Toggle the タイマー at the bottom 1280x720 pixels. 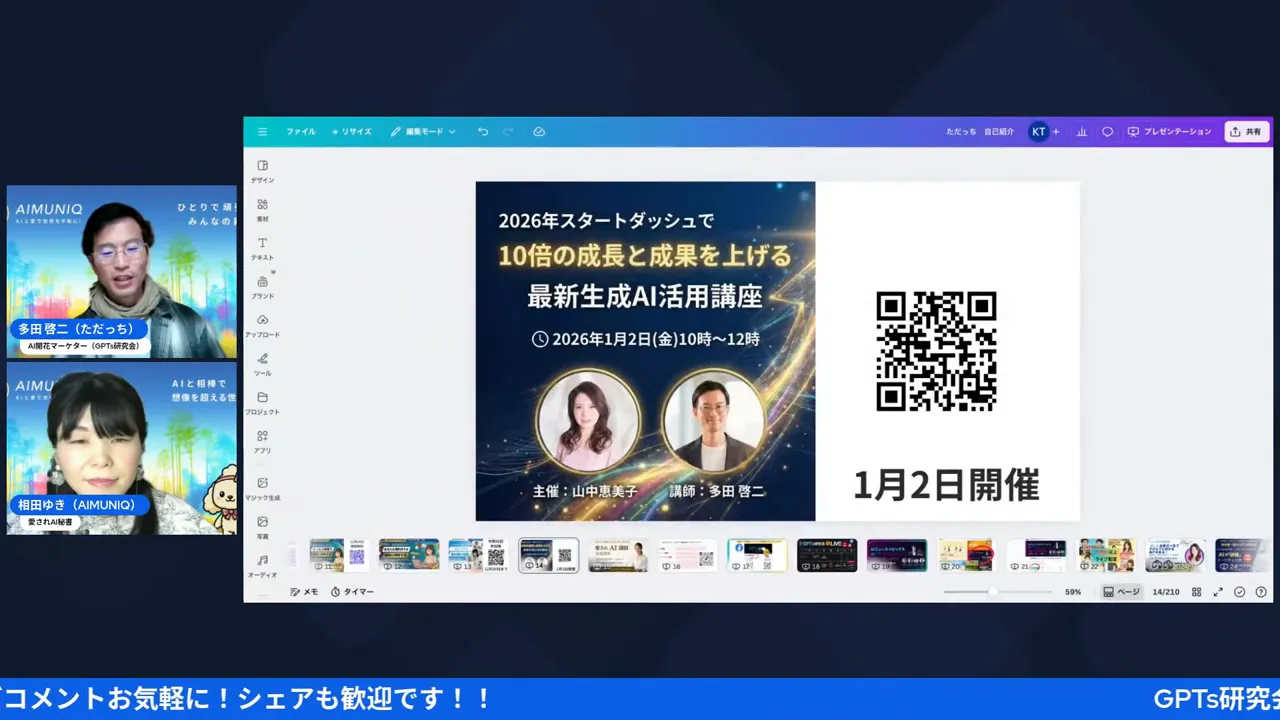pos(352,591)
